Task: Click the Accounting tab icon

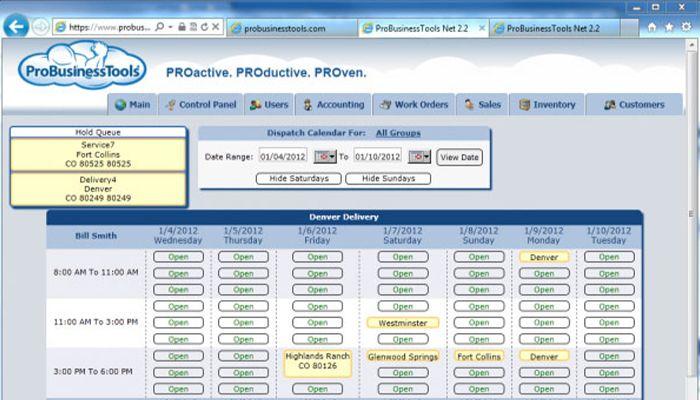Action: (308, 105)
